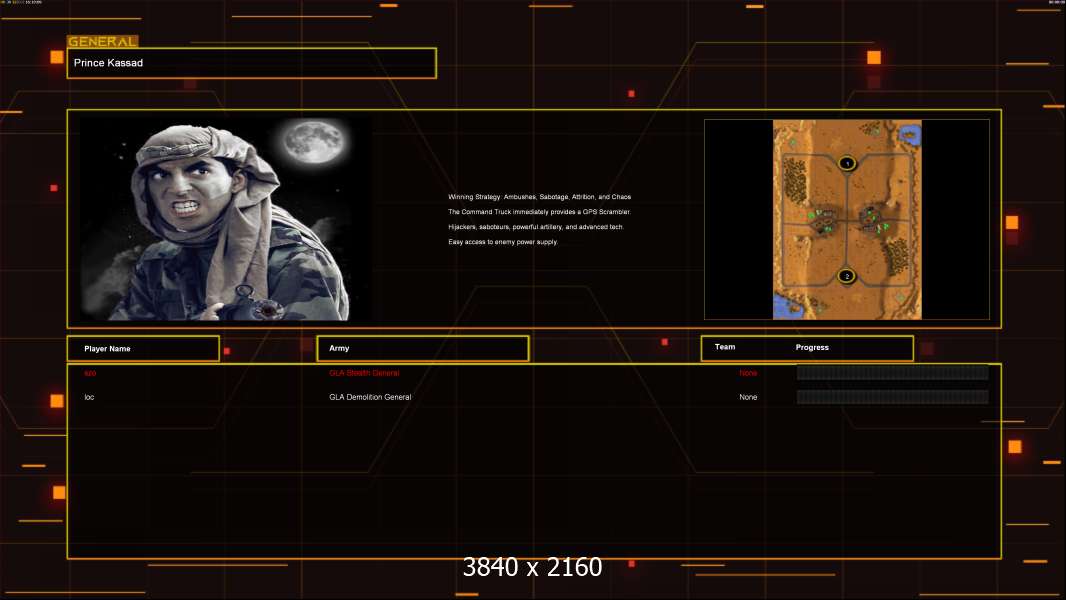Click the desert map preview thumbnail
The width and height of the screenshot is (1066, 600).
847,219
